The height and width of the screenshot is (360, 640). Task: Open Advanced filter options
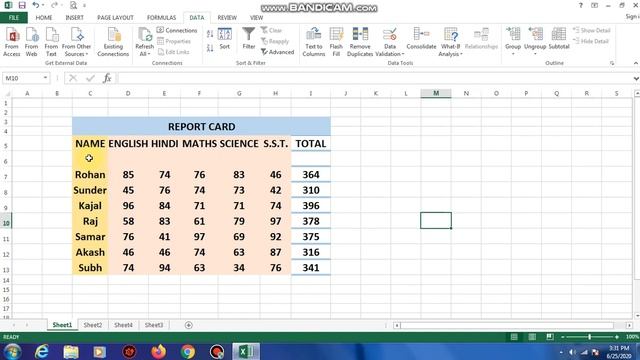(278, 52)
